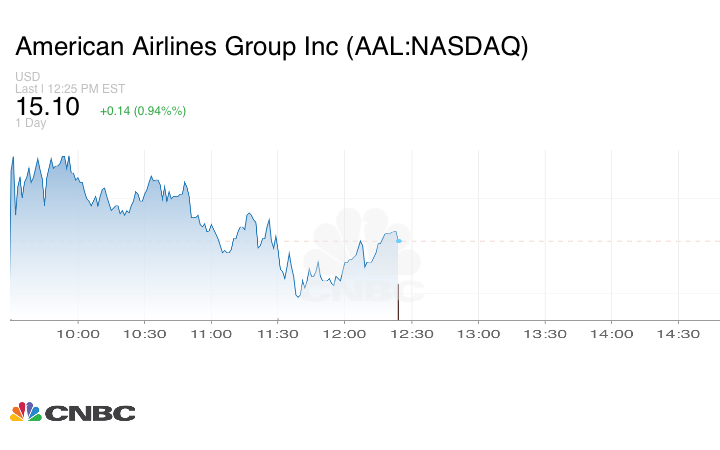Click the 11:30 time axis label
This screenshot has height=450, width=720.
coord(278,334)
